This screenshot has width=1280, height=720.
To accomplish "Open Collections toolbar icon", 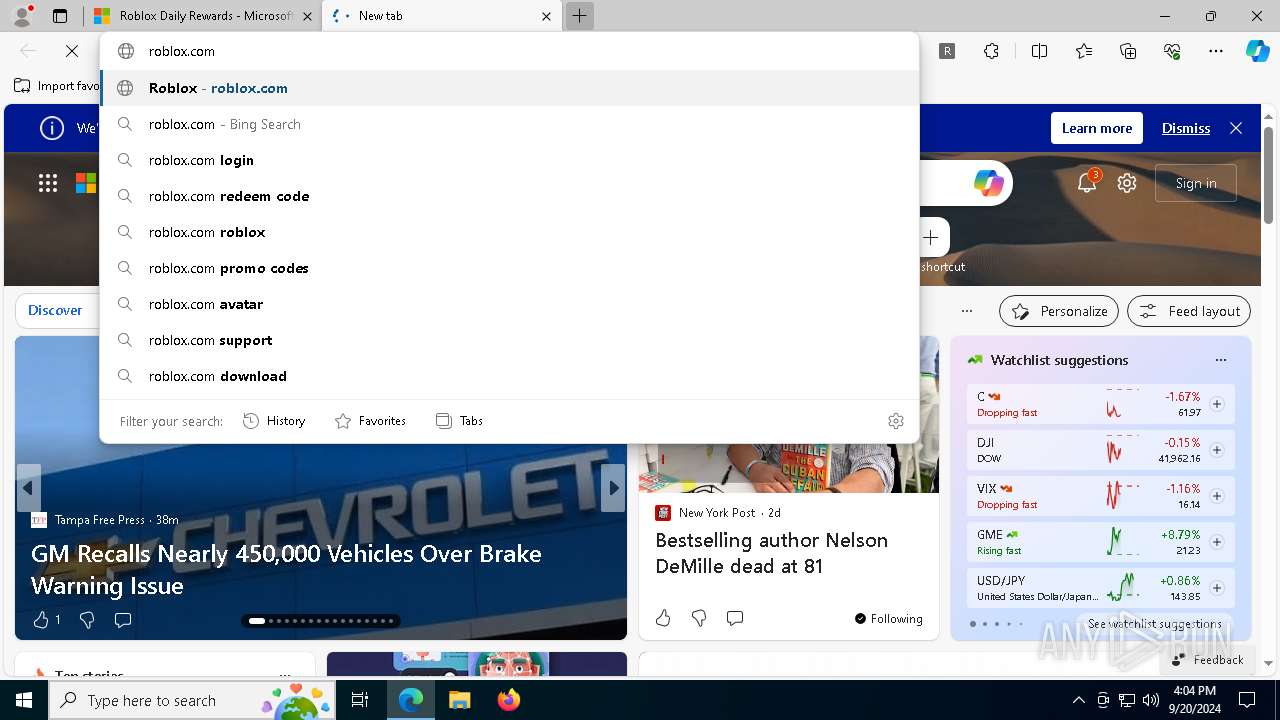I will (1128, 51).
